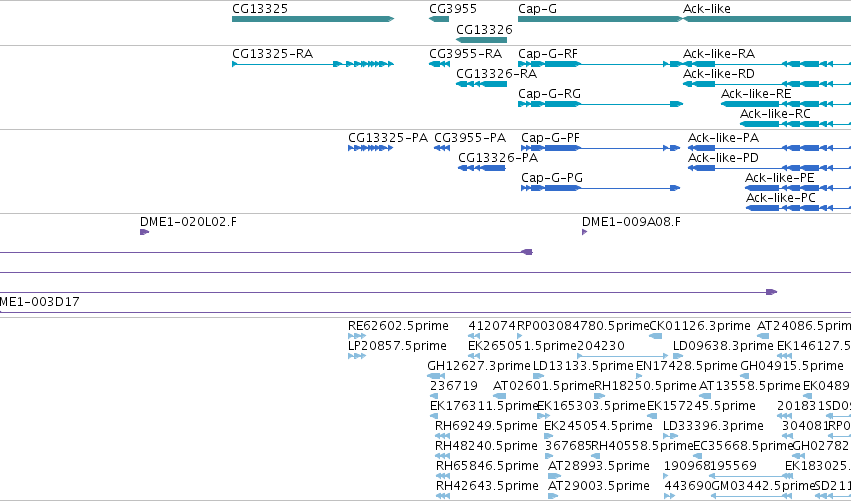This screenshot has width=851, height=501.
Task: Click the CG3955-RA transcript label
Action: [x=466, y=54]
